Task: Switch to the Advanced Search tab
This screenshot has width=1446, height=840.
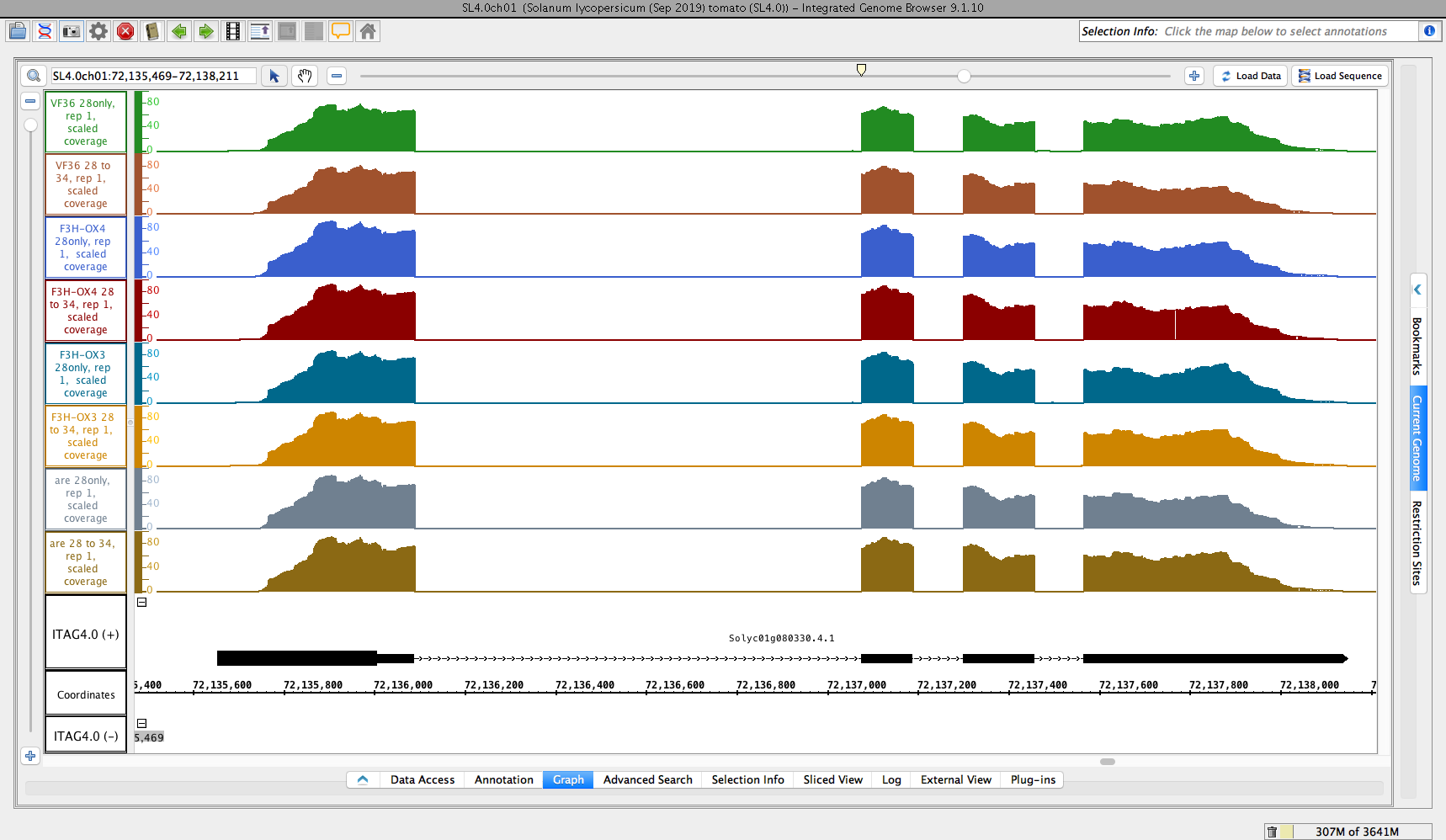Action: pyautogui.click(x=647, y=780)
